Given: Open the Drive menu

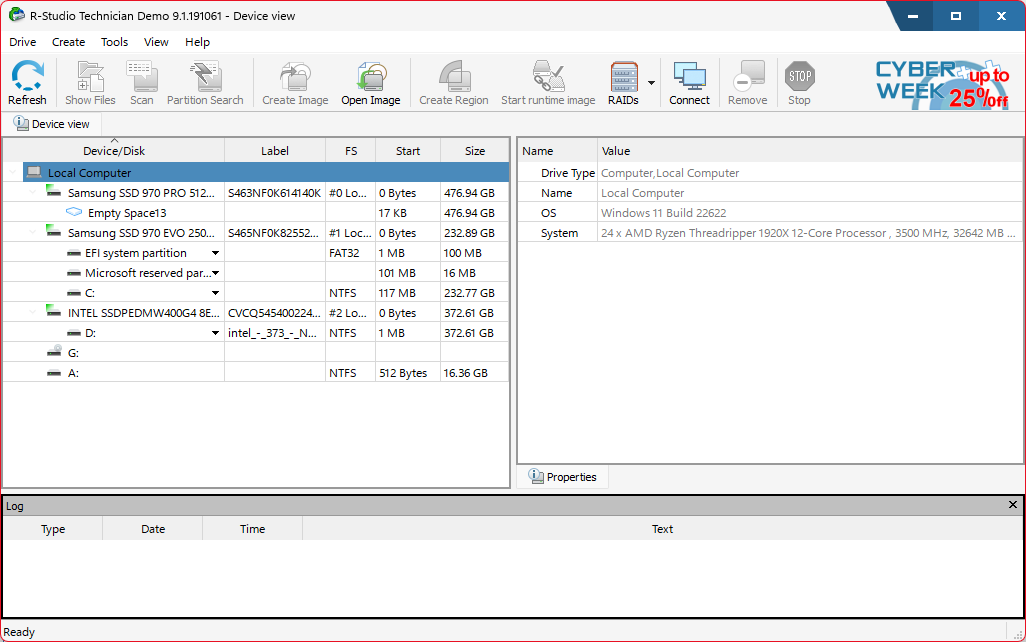Looking at the screenshot, I should point(22,42).
